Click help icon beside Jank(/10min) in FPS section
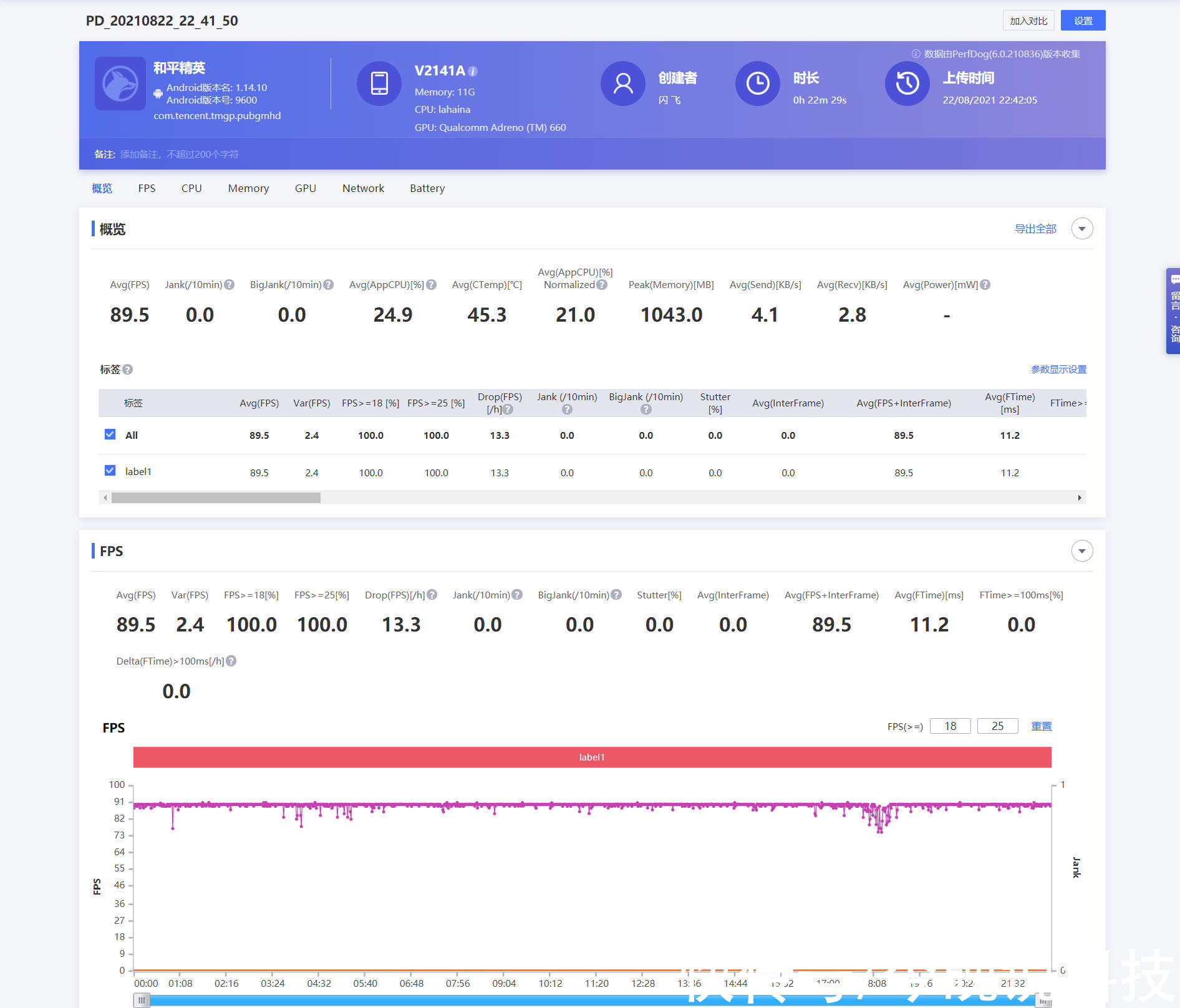Screen dimensions: 1180x1008 coord(517,595)
